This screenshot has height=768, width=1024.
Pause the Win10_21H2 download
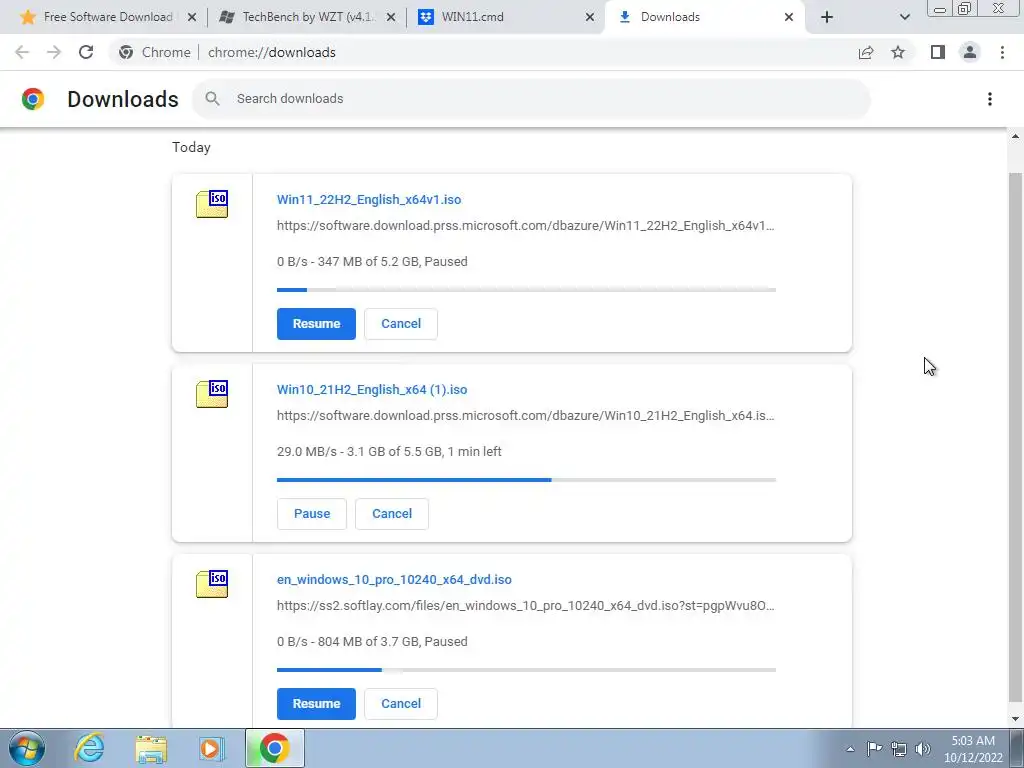312,514
